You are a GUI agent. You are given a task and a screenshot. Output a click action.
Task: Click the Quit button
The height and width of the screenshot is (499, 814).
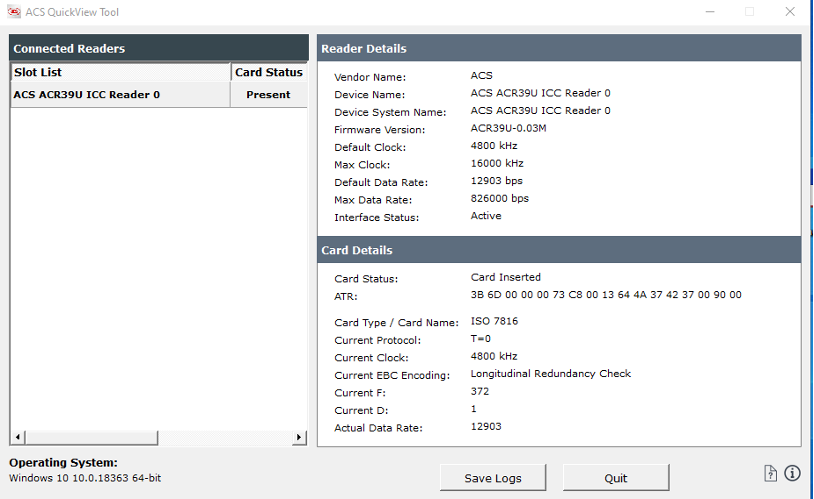(x=616, y=478)
